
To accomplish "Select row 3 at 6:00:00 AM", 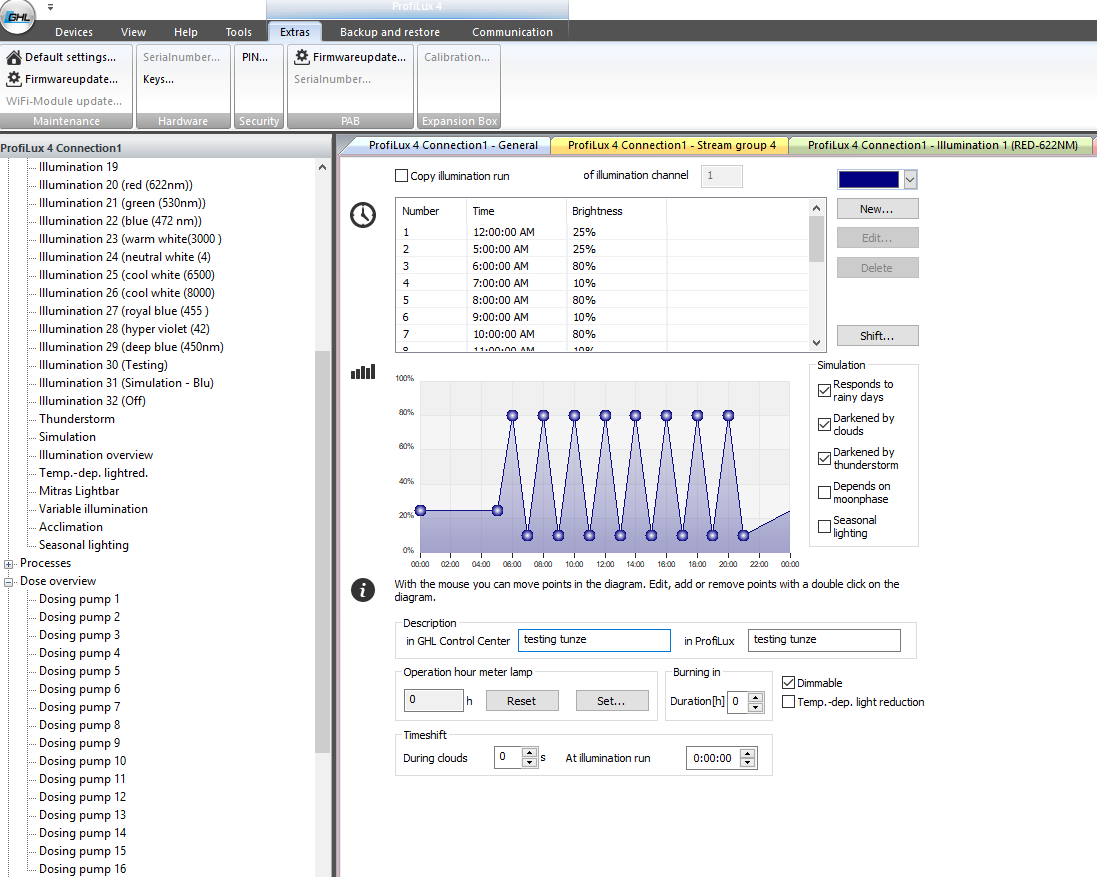I will click(602, 266).
